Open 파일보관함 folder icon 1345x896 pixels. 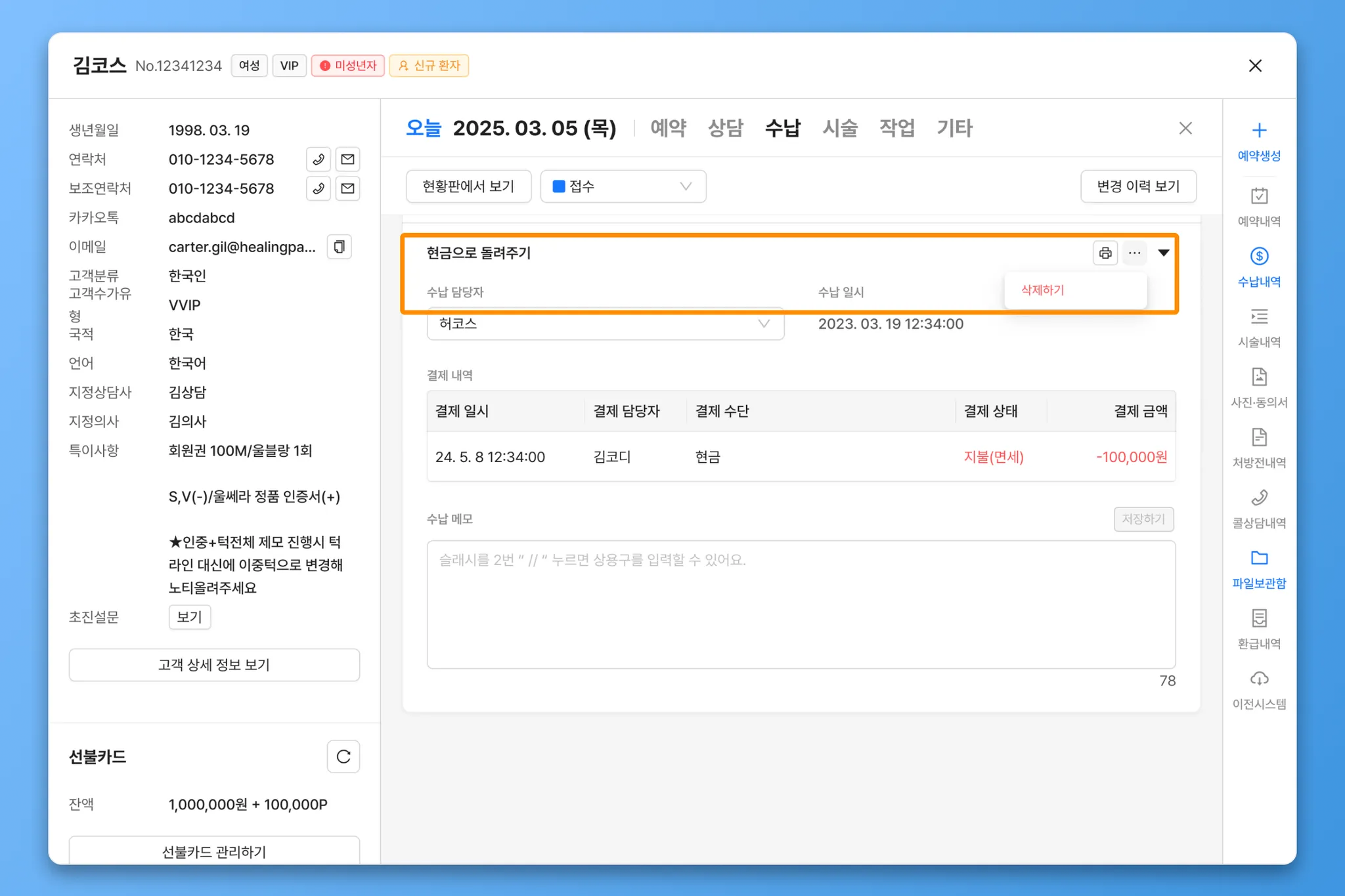click(x=1258, y=558)
